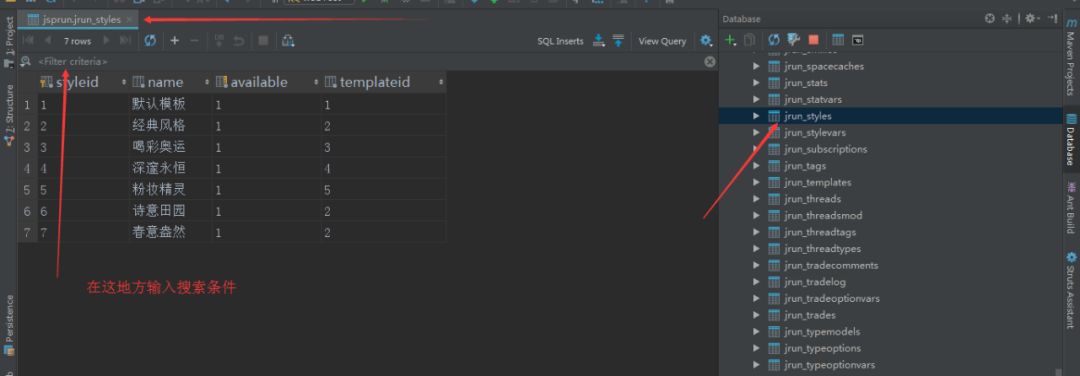The height and width of the screenshot is (376, 1080).
Task: Click the Database side tab
Action: (1070, 140)
